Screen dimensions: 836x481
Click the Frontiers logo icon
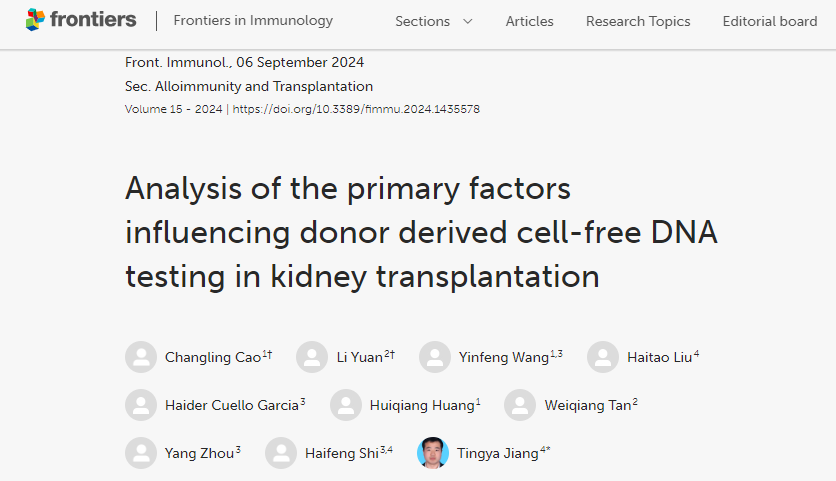(x=35, y=19)
